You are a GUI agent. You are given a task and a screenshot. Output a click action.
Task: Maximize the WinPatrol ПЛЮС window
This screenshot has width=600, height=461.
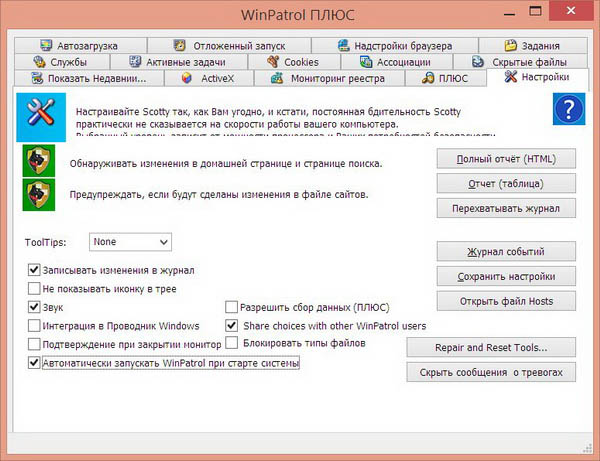(x=535, y=11)
